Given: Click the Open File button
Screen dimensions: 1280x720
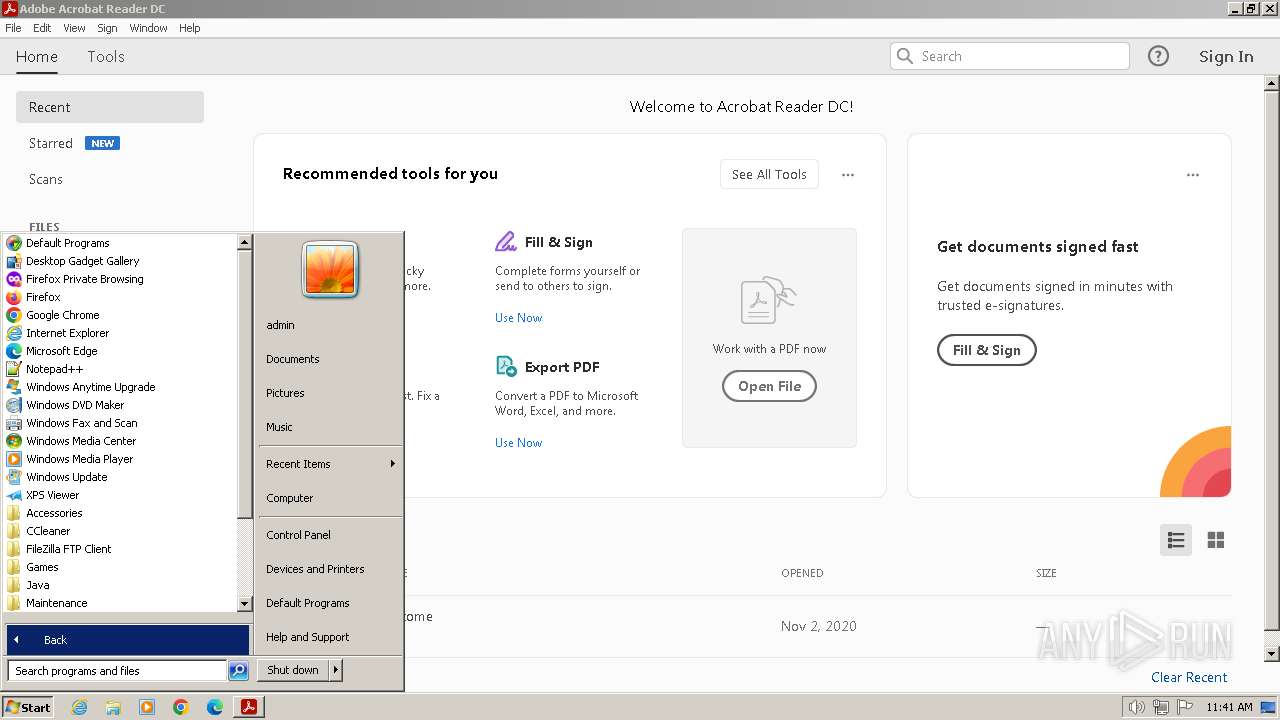Looking at the screenshot, I should point(769,386).
